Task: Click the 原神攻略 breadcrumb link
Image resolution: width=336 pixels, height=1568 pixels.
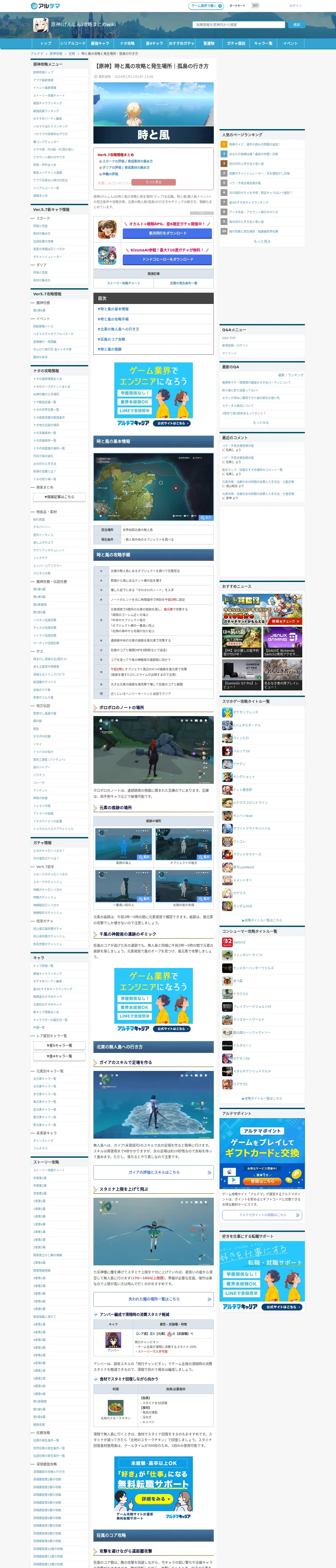Action: pos(56,54)
